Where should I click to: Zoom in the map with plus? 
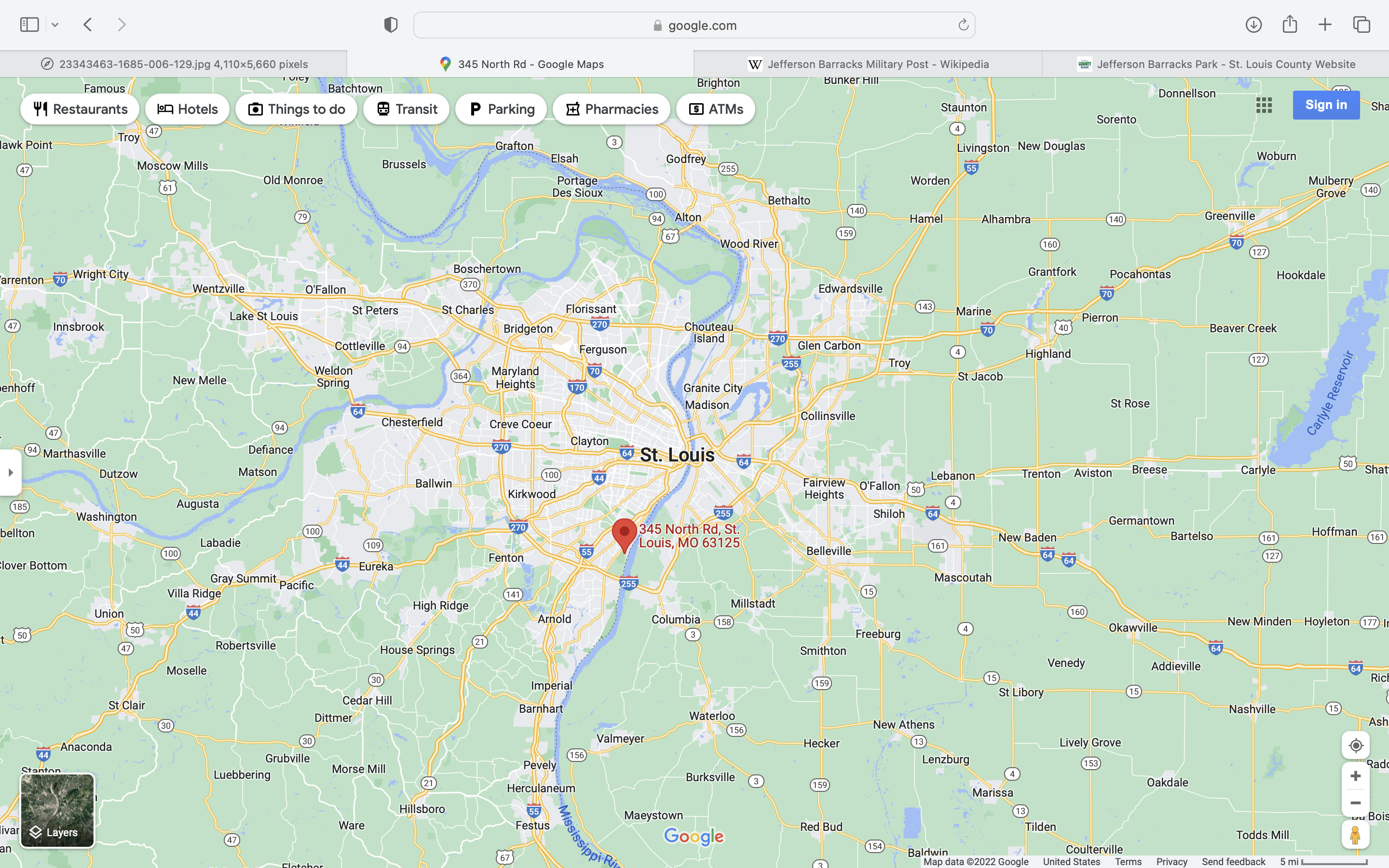pyautogui.click(x=1355, y=776)
